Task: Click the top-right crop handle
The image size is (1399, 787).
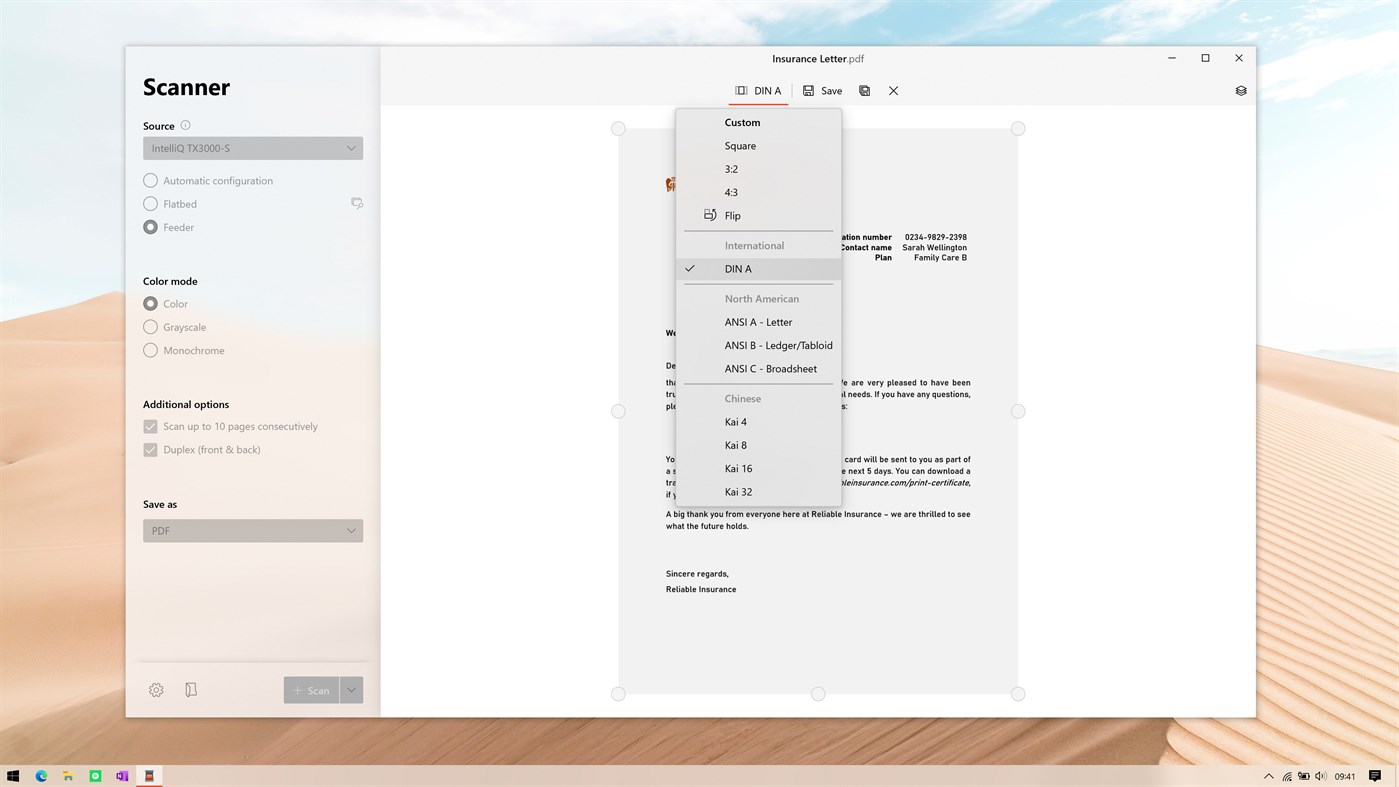Action: coord(1018,128)
